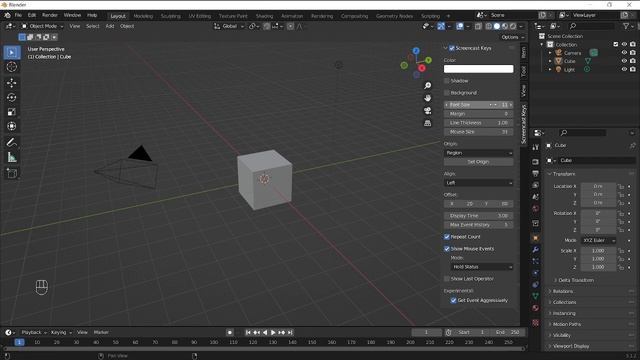
Task: Enable the Shadow checkbox
Action: (447, 81)
